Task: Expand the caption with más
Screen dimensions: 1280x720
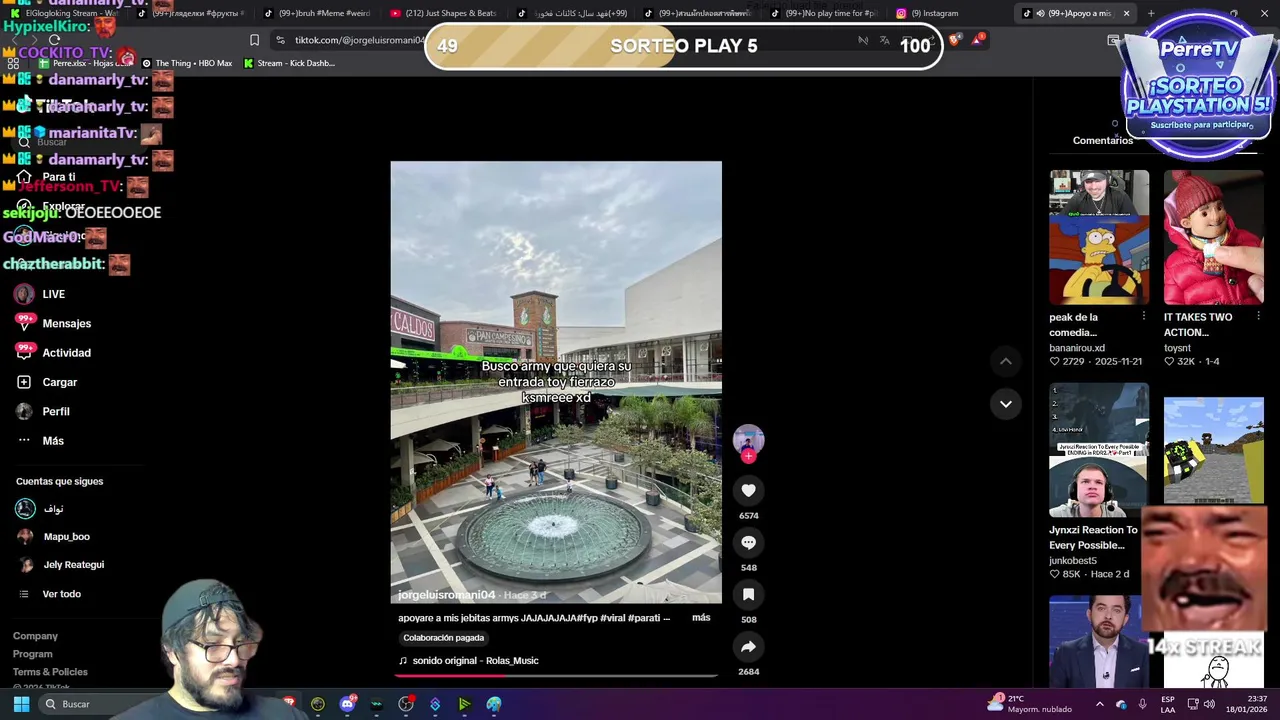Action: click(701, 618)
